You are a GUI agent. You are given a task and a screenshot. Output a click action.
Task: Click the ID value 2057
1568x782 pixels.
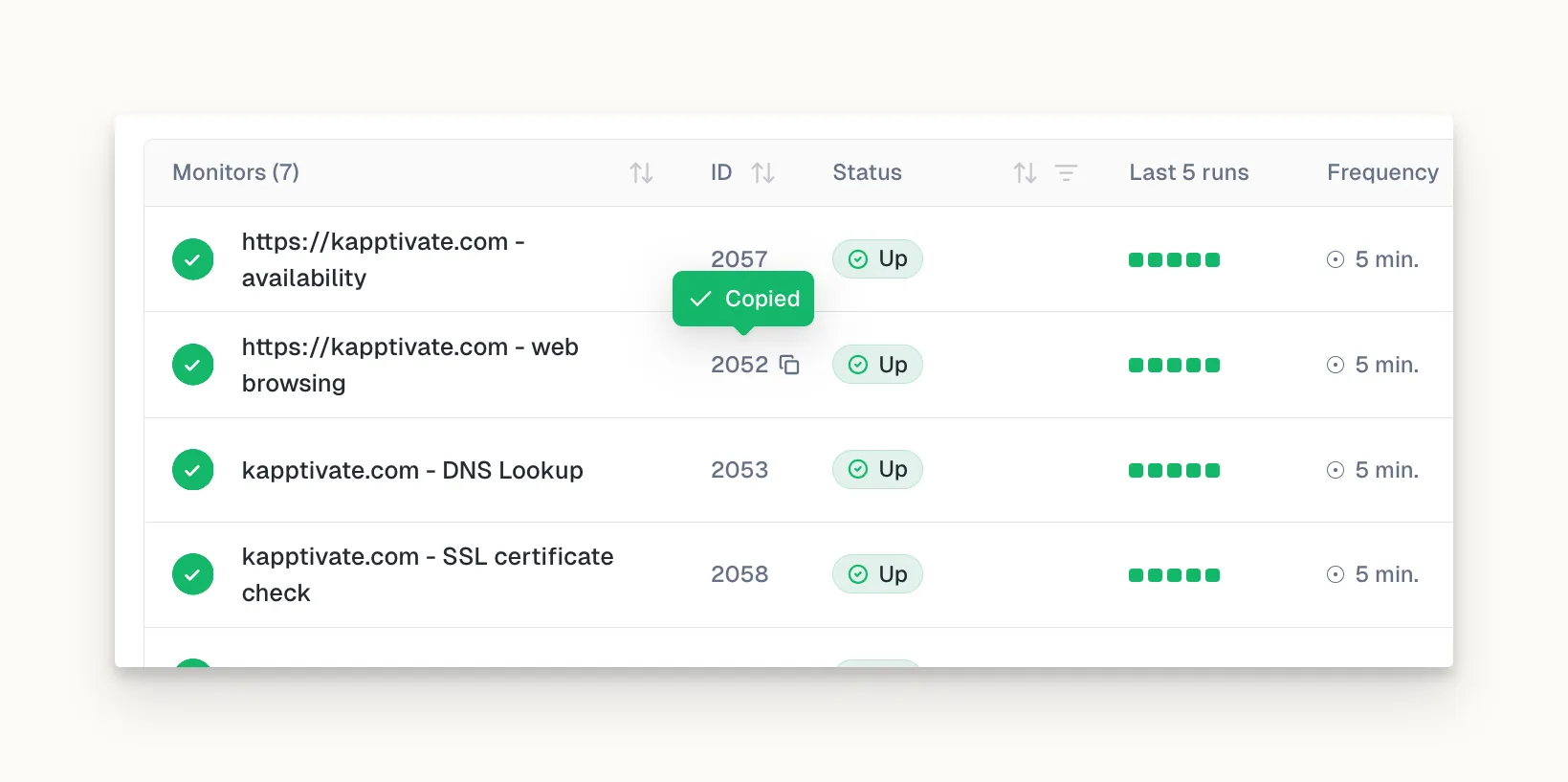click(740, 259)
